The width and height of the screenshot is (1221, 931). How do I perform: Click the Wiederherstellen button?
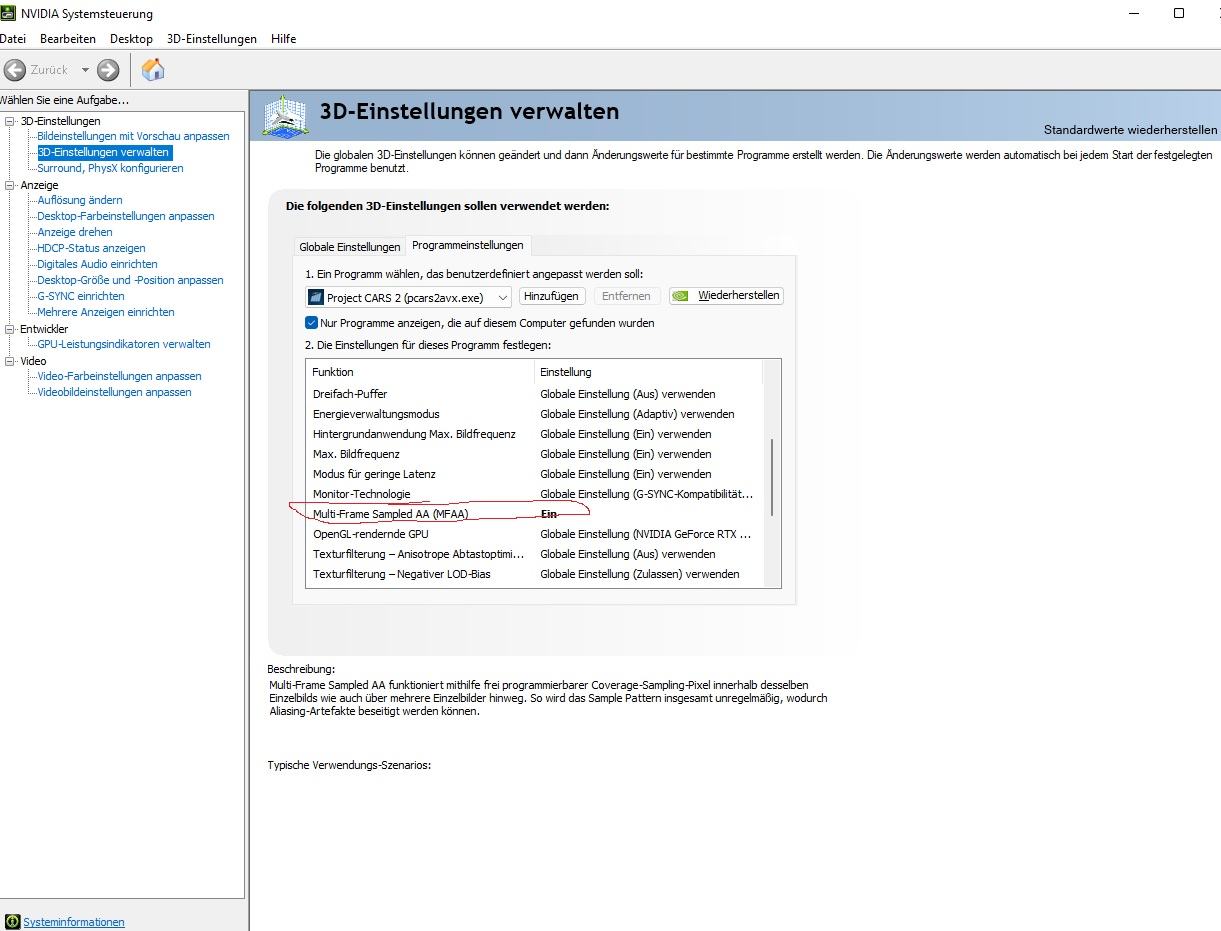[x=726, y=296]
